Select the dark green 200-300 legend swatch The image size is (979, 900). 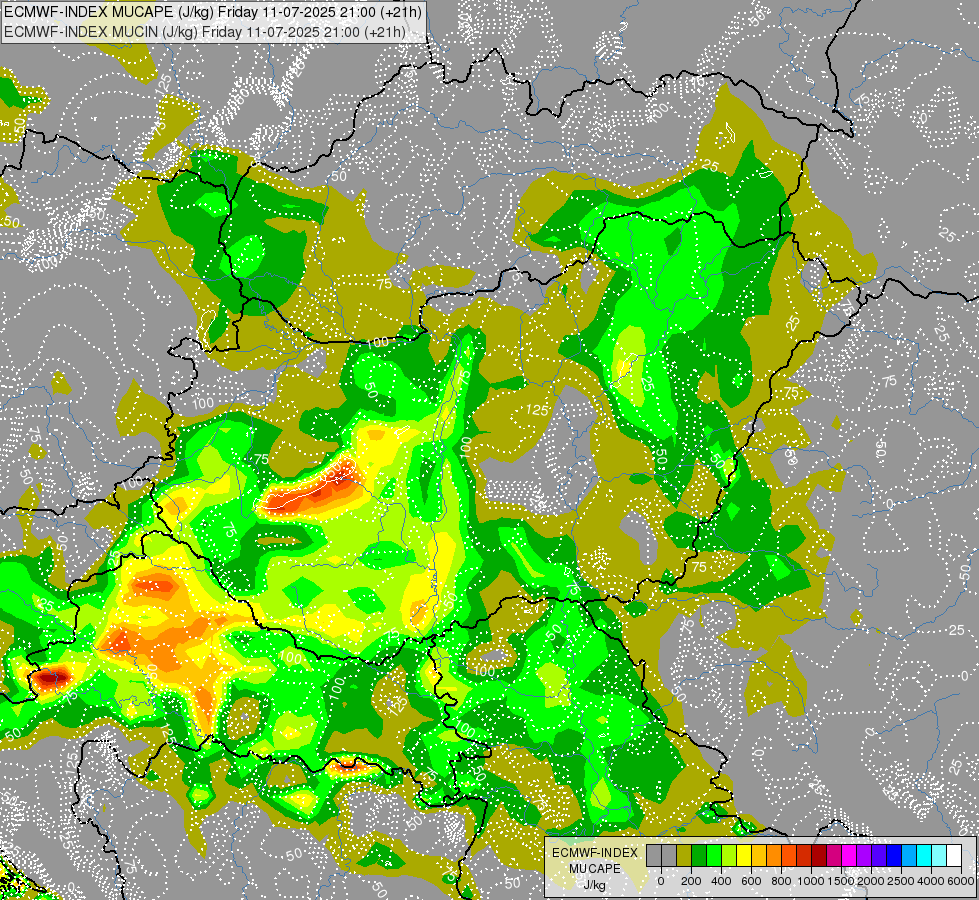pos(699,855)
